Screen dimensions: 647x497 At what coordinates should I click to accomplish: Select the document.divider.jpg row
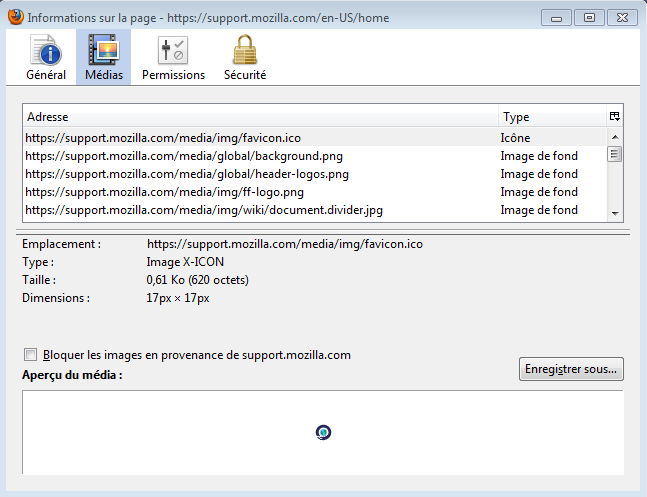pyautogui.click(x=315, y=210)
